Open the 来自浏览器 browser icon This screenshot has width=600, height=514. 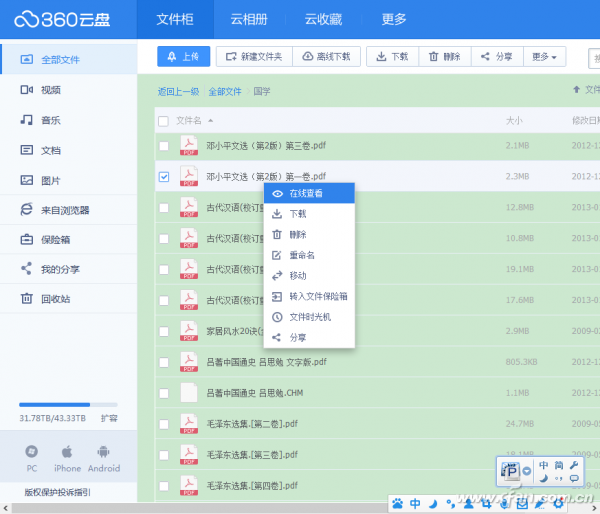[x=26, y=209]
